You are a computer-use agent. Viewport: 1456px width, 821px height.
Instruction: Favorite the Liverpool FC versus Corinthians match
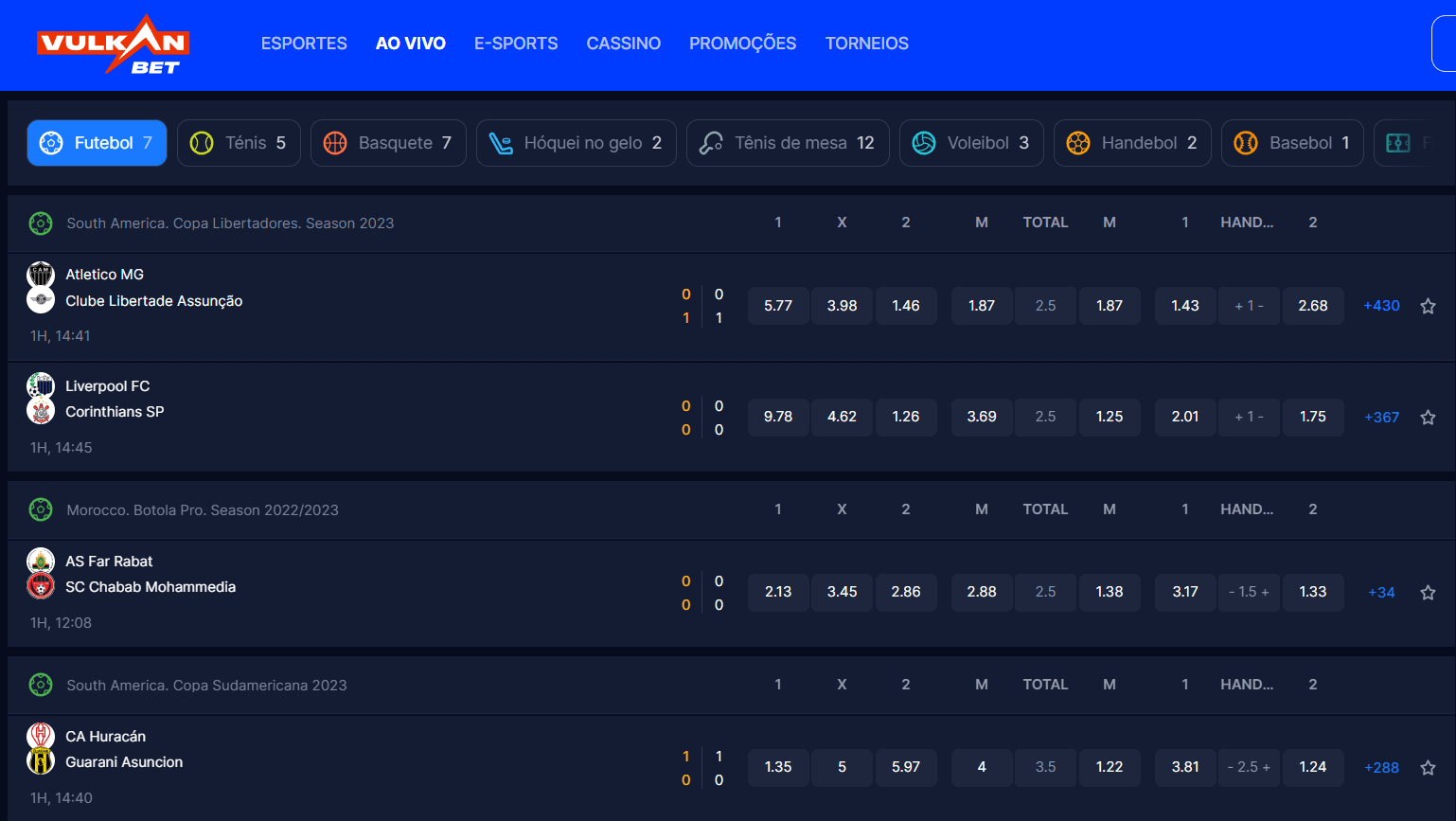[1428, 417]
